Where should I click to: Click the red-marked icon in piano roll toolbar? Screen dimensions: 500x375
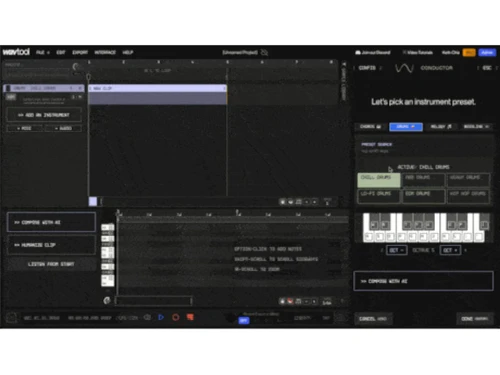pos(290,301)
